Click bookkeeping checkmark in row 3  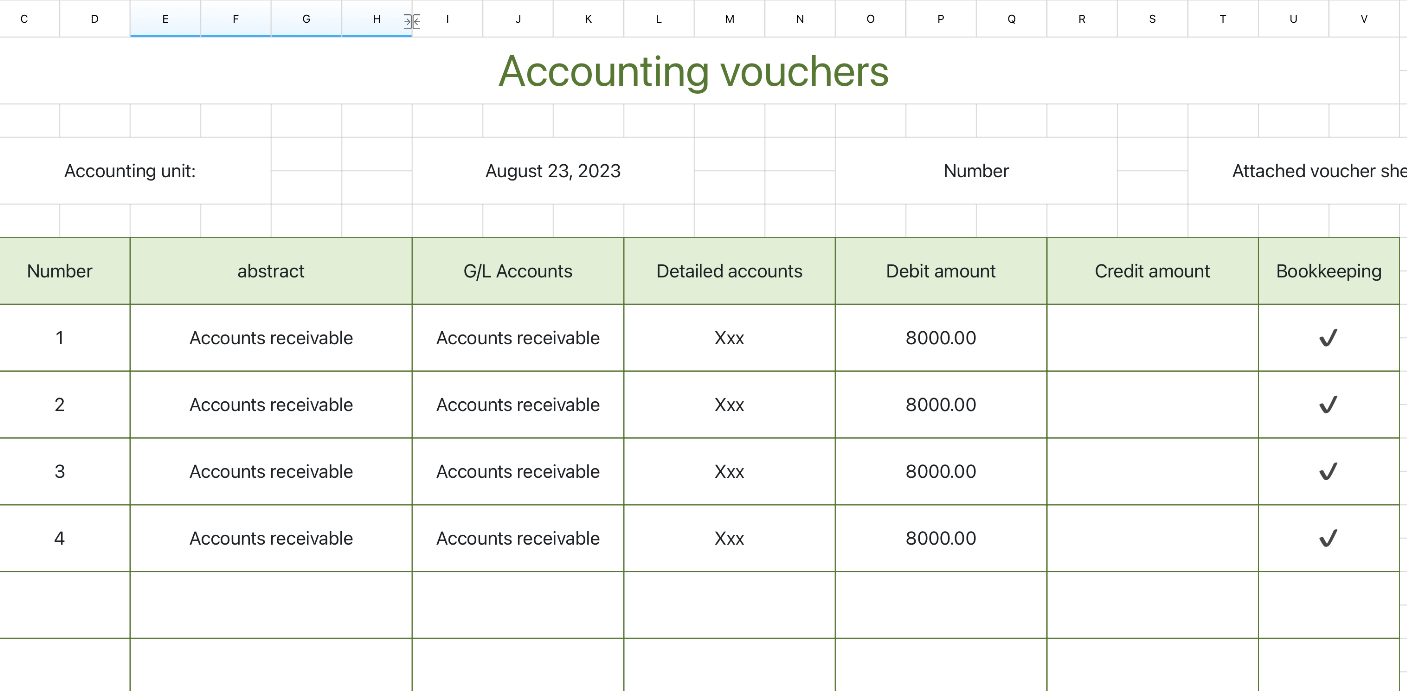coord(1328,472)
